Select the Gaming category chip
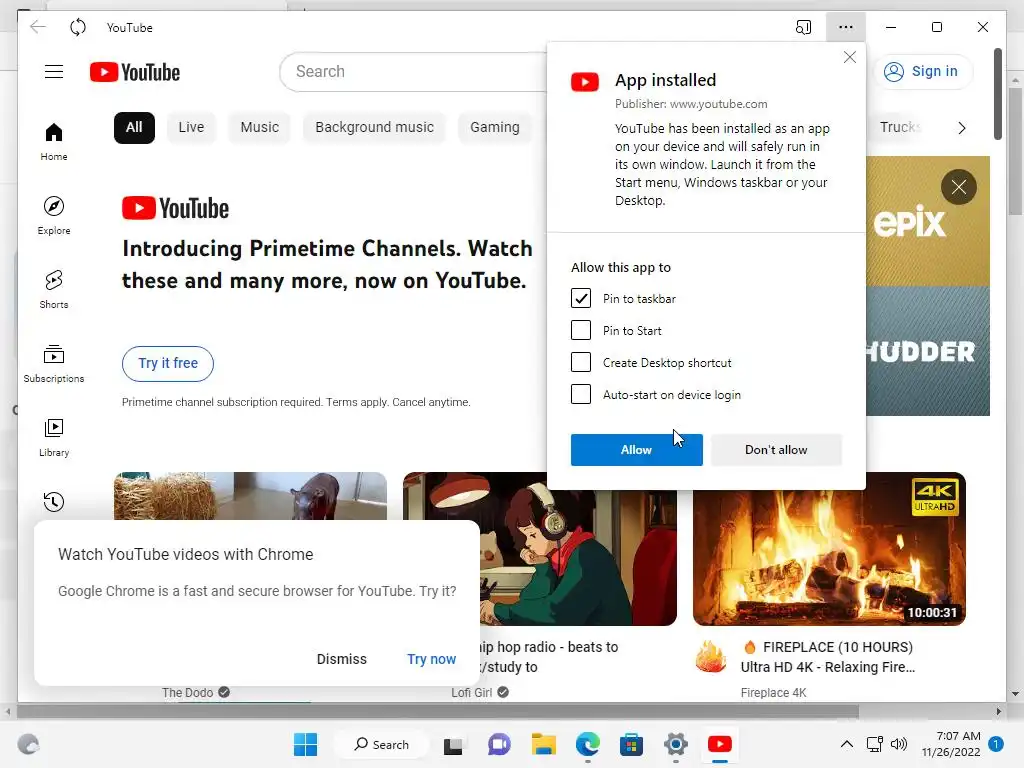This screenshot has width=1024, height=768. [x=495, y=127]
